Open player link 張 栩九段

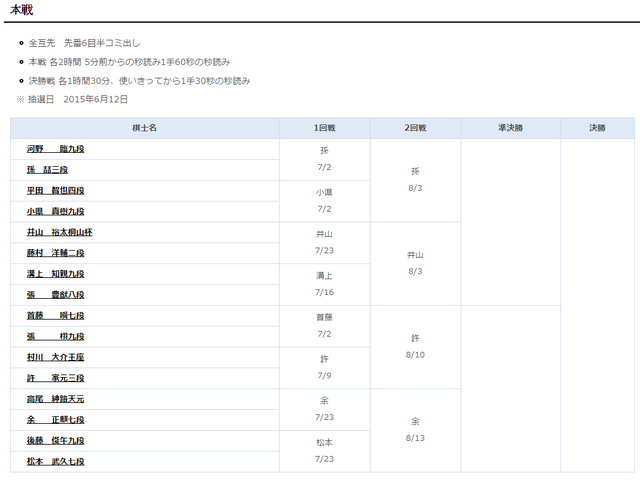click(56, 336)
